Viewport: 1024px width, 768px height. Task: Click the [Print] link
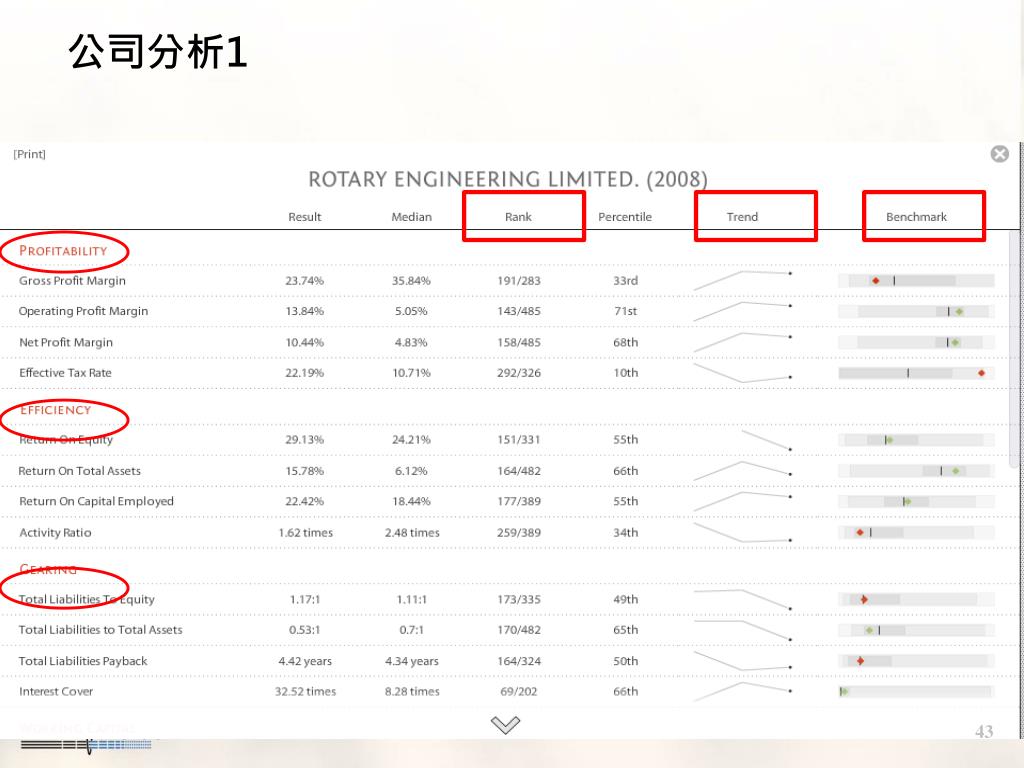point(29,154)
